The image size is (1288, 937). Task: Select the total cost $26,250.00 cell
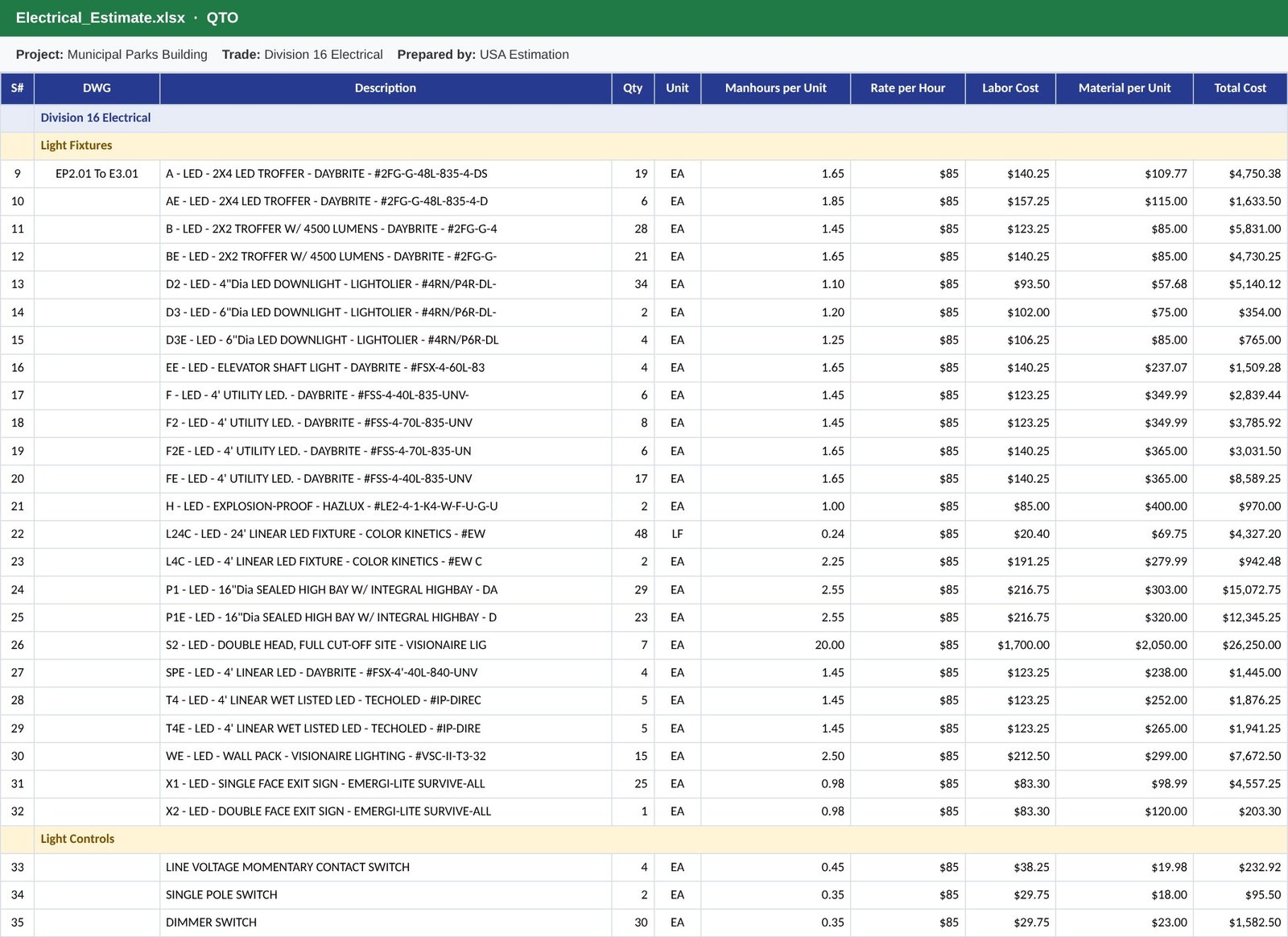click(1240, 645)
